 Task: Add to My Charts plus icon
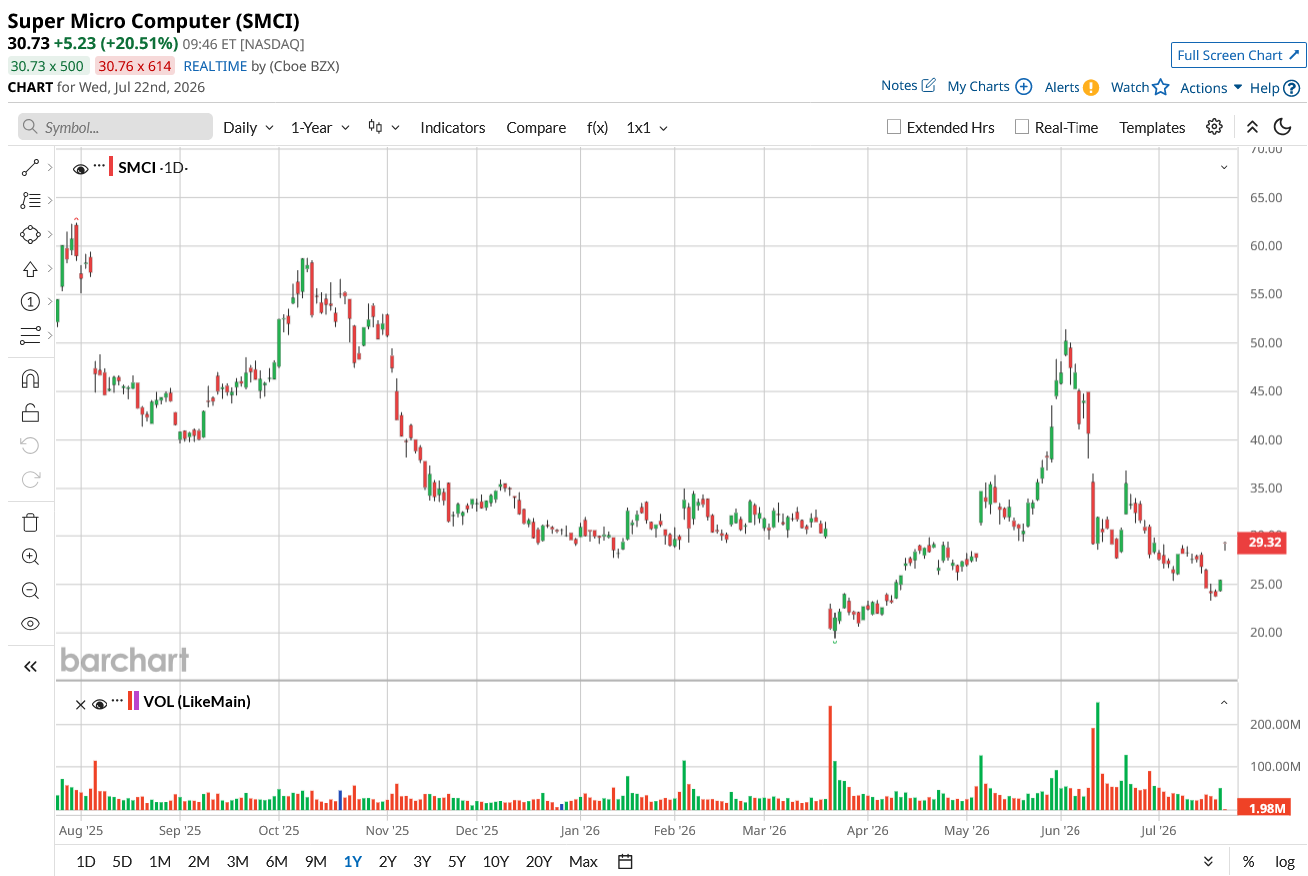pyautogui.click(x=1024, y=87)
